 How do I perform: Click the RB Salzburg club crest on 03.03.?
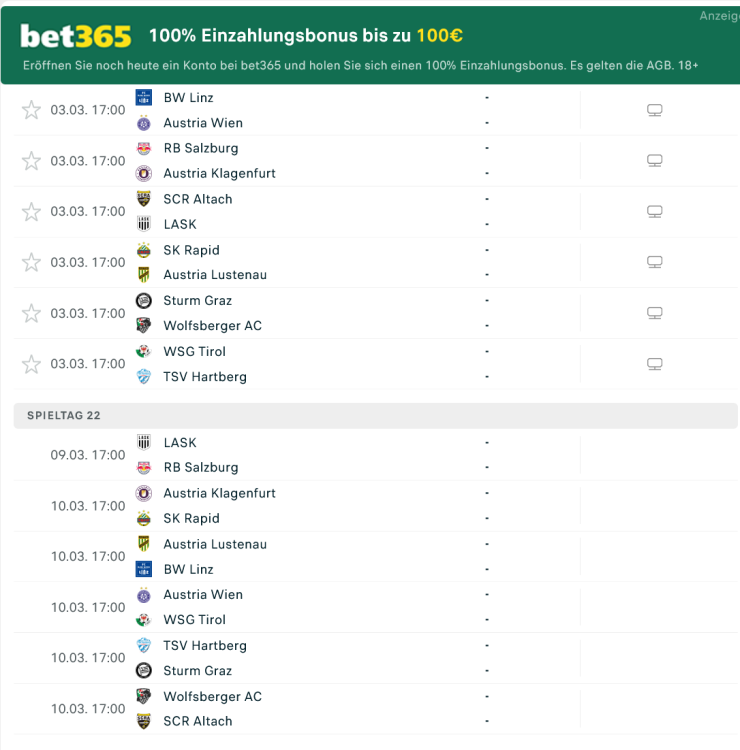[143, 148]
